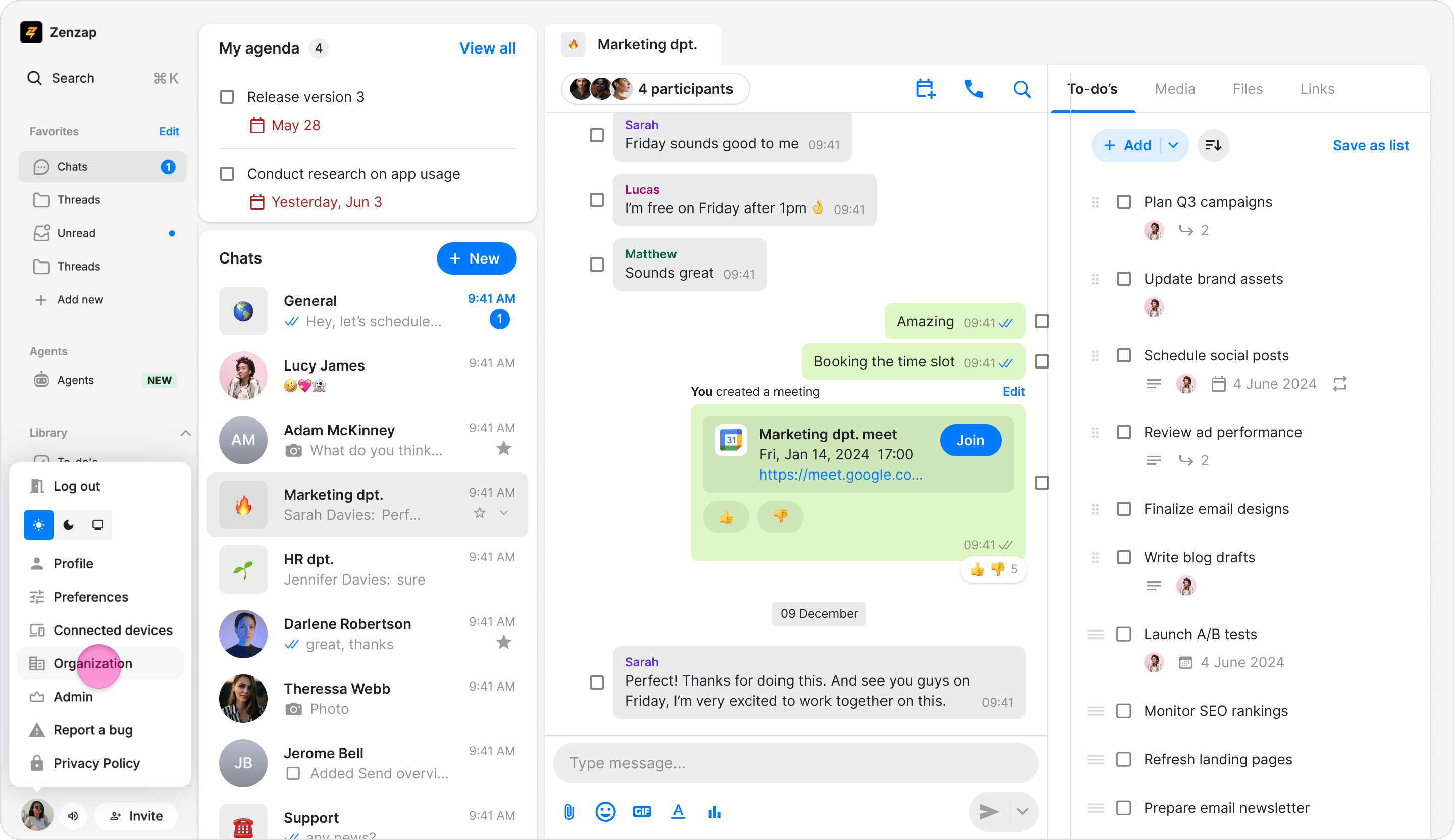Star the Marketing dpt. chat

tap(480, 513)
